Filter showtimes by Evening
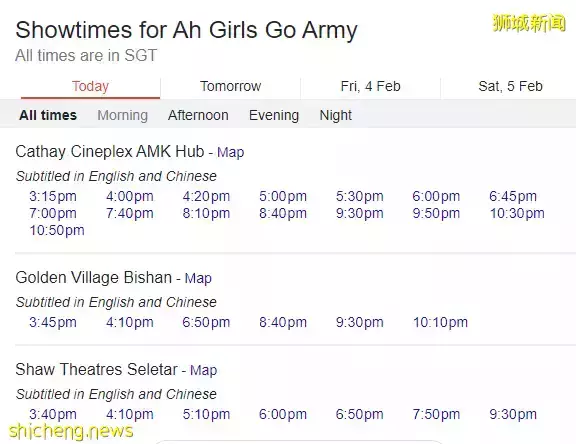576x444 pixels. click(x=274, y=115)
